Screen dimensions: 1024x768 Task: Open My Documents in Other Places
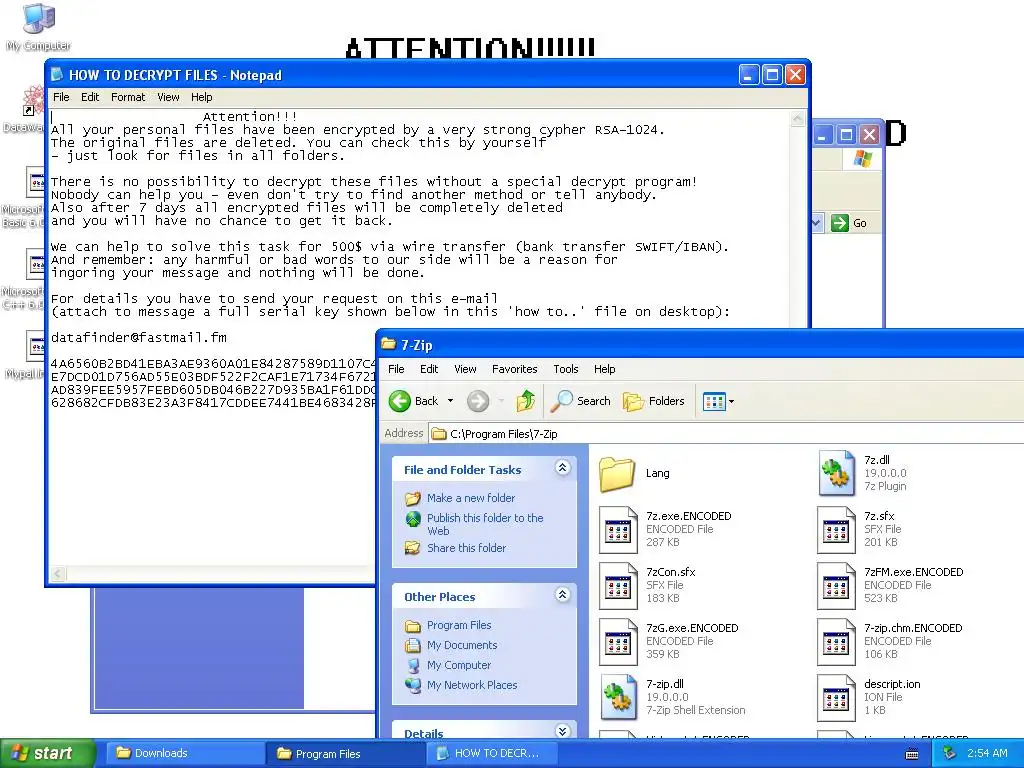click(462, 645)
